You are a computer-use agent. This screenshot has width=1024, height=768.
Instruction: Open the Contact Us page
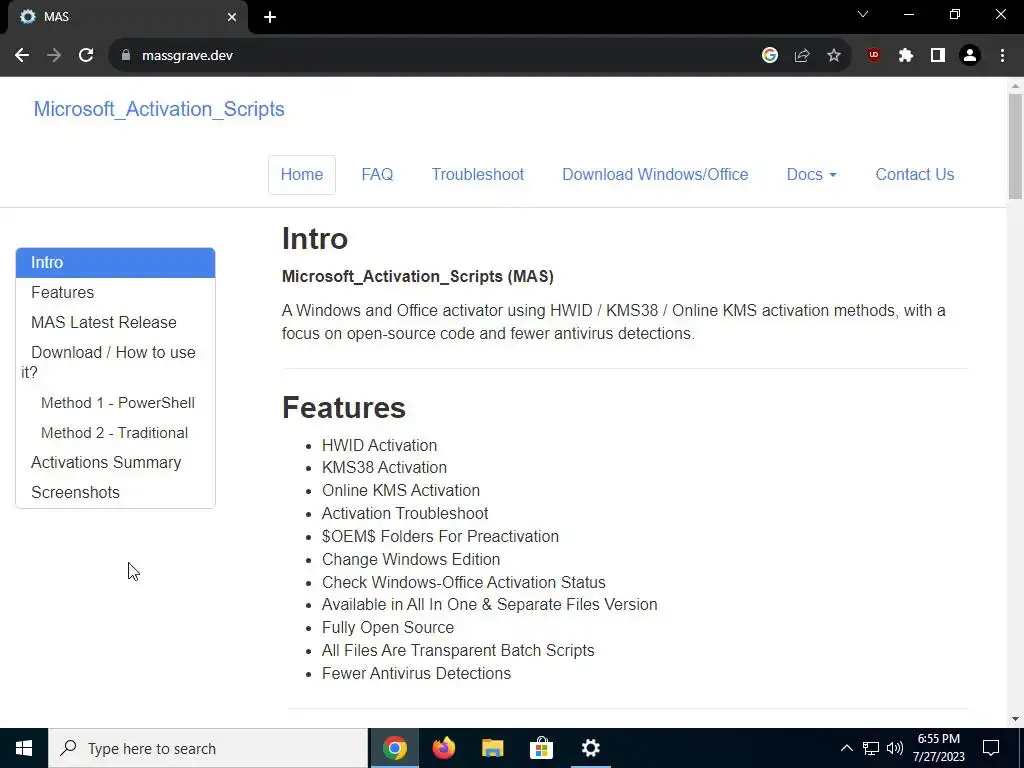click(914, 174)
